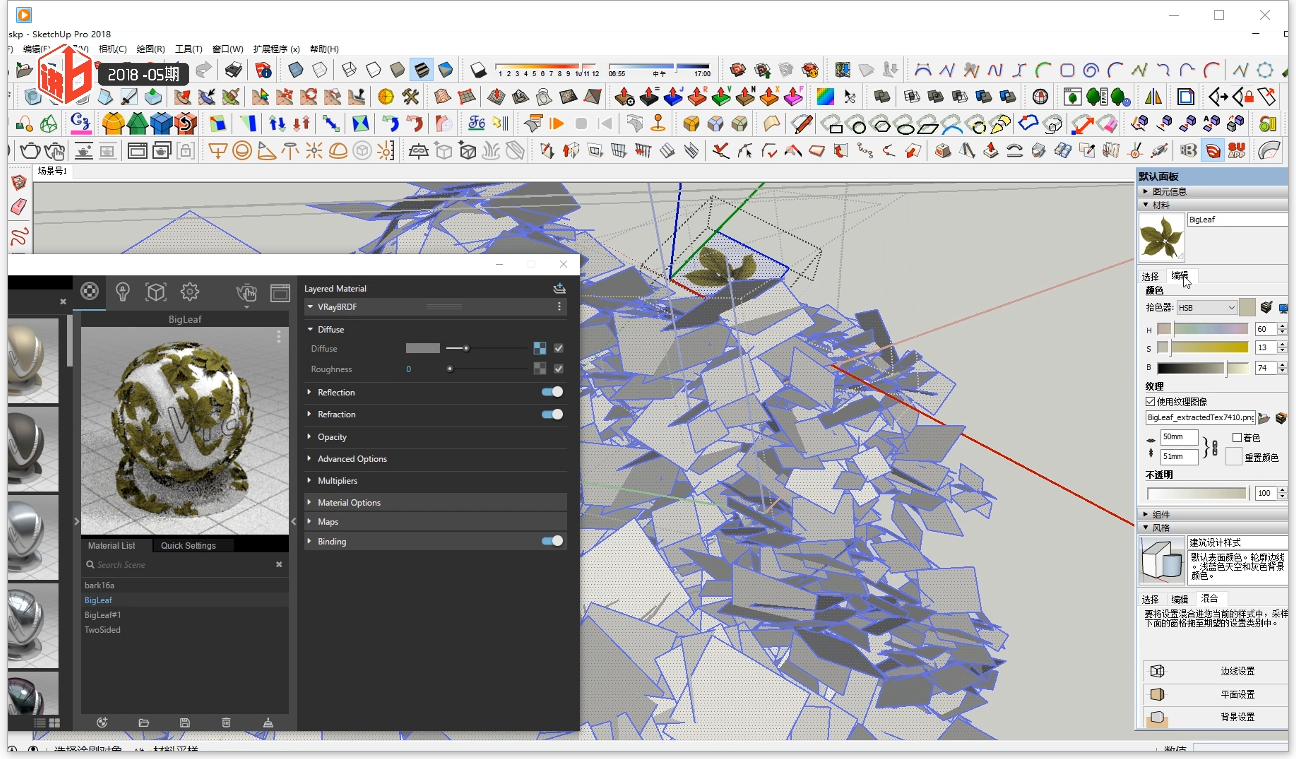Image resolution: width=1296 pixels, height=759 pixels.
Task: Click the 不透明 opacity slider
Action: tap(1197, 493)
